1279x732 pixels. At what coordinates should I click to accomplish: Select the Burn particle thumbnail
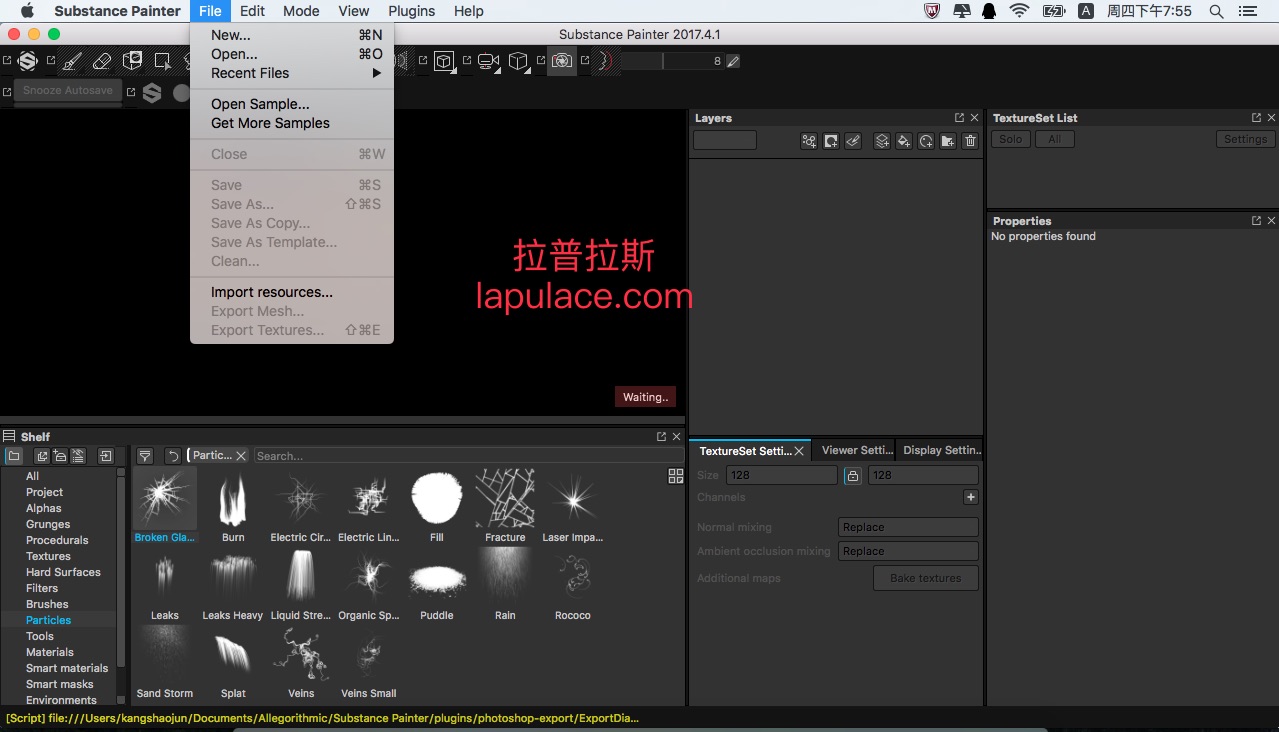(x=233, y=505)
